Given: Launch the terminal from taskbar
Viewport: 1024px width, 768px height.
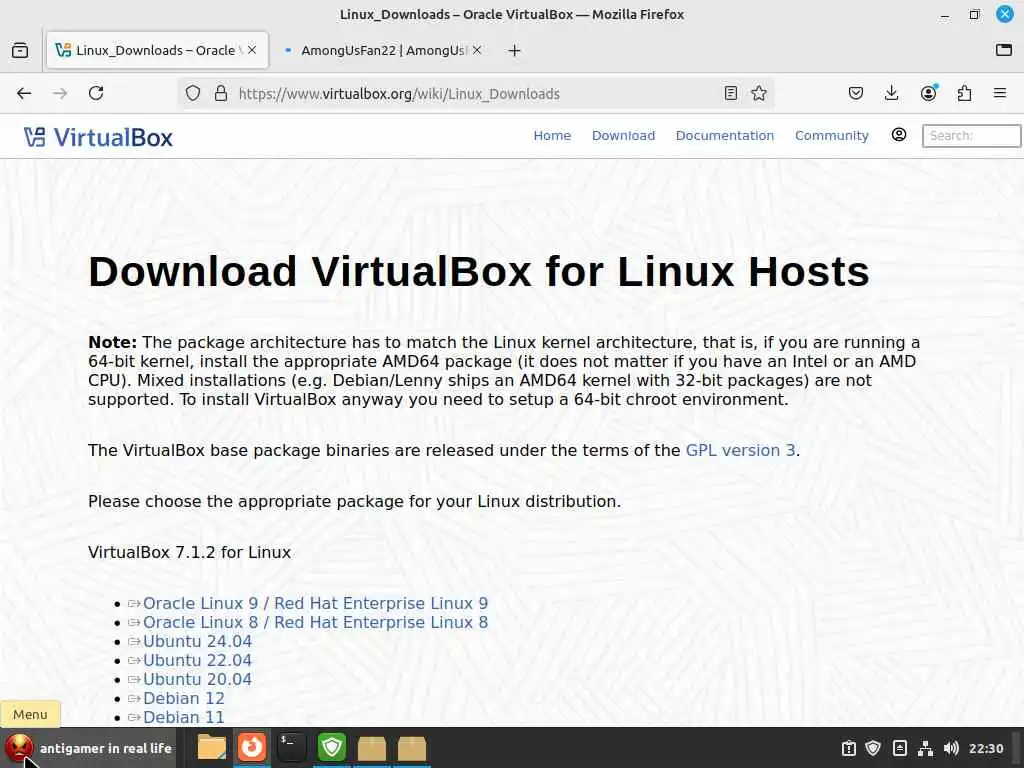Looking at the screenshot, I should [291, 748].
